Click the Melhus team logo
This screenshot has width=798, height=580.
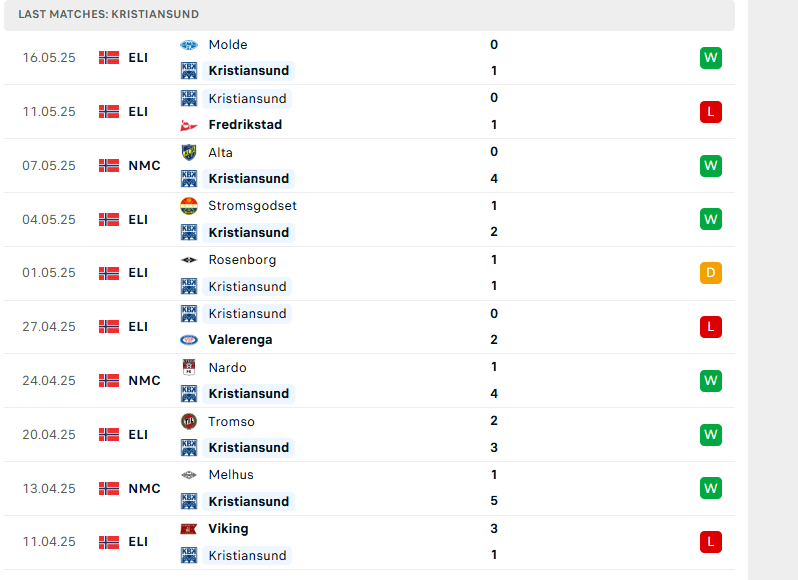point(189,475)
